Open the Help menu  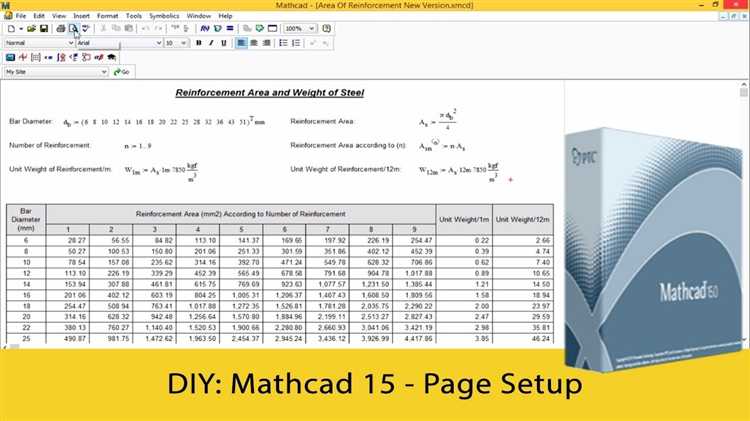tap(225, 16)
